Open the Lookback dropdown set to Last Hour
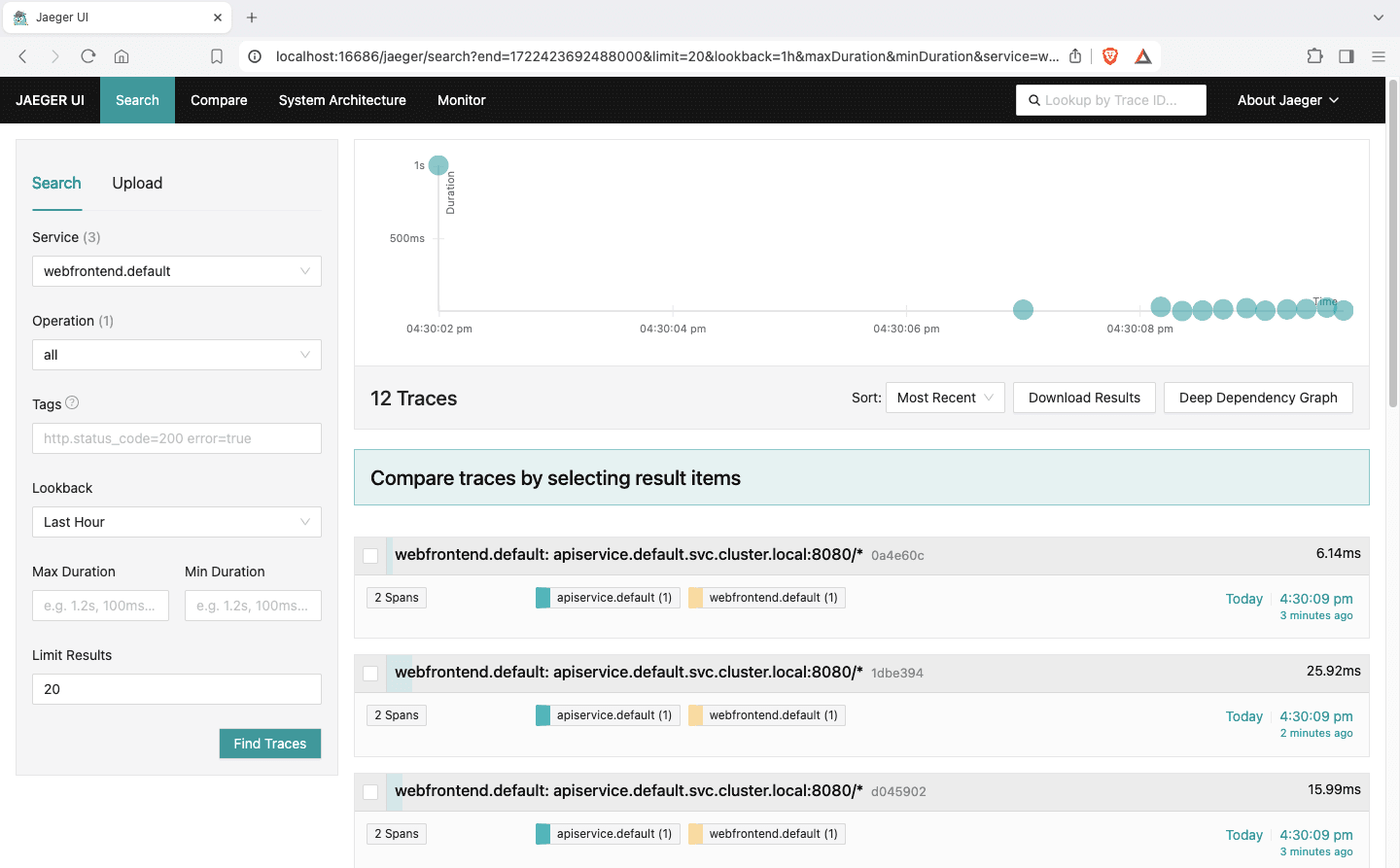The image size is (1400, 868). tap(177, 522)
